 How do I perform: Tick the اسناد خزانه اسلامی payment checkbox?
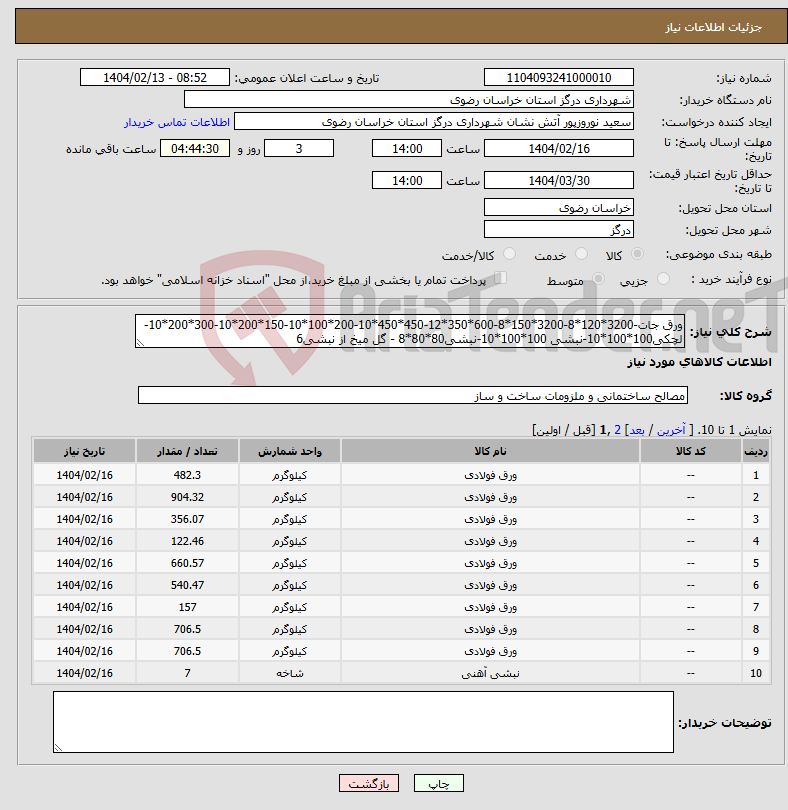pos(500,278)
